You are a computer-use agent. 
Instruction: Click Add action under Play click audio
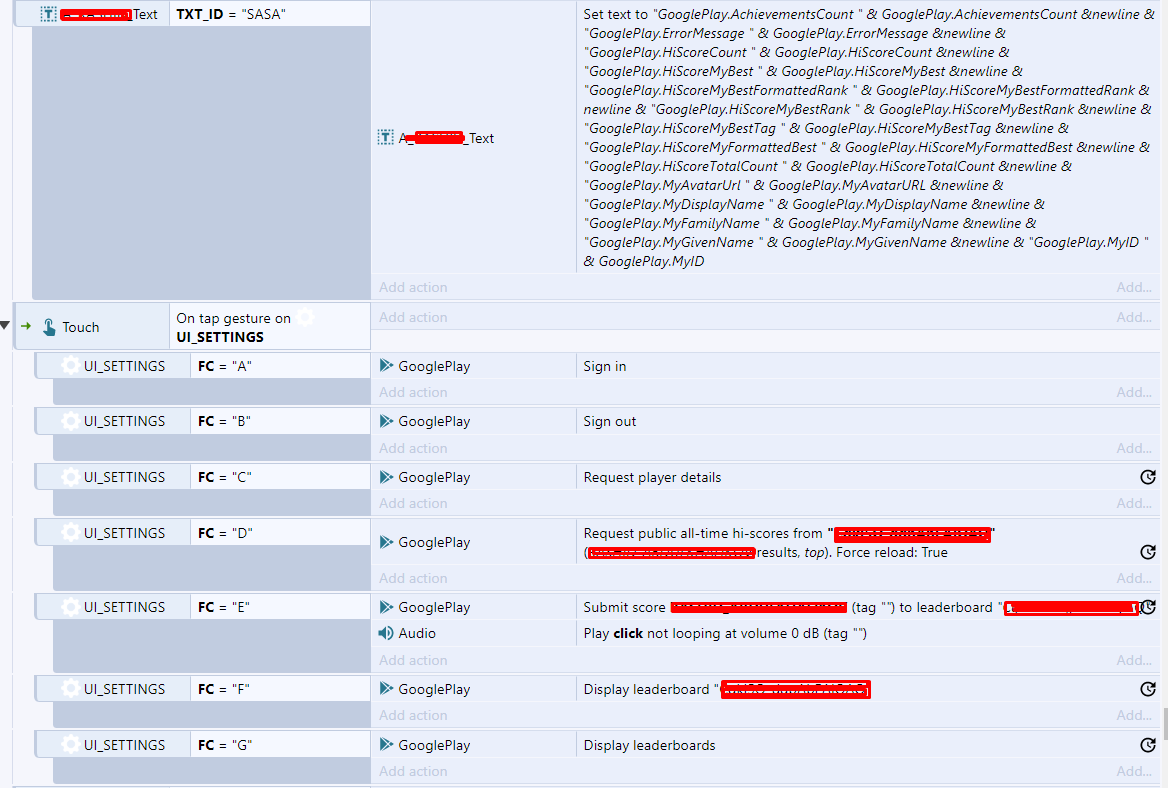pyautogui.click(x=413, y=661)
